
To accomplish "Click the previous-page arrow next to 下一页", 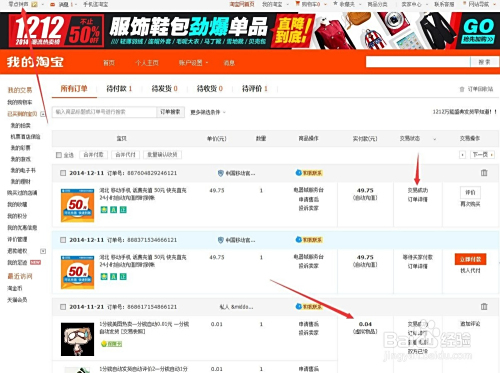I will point(462,155).
